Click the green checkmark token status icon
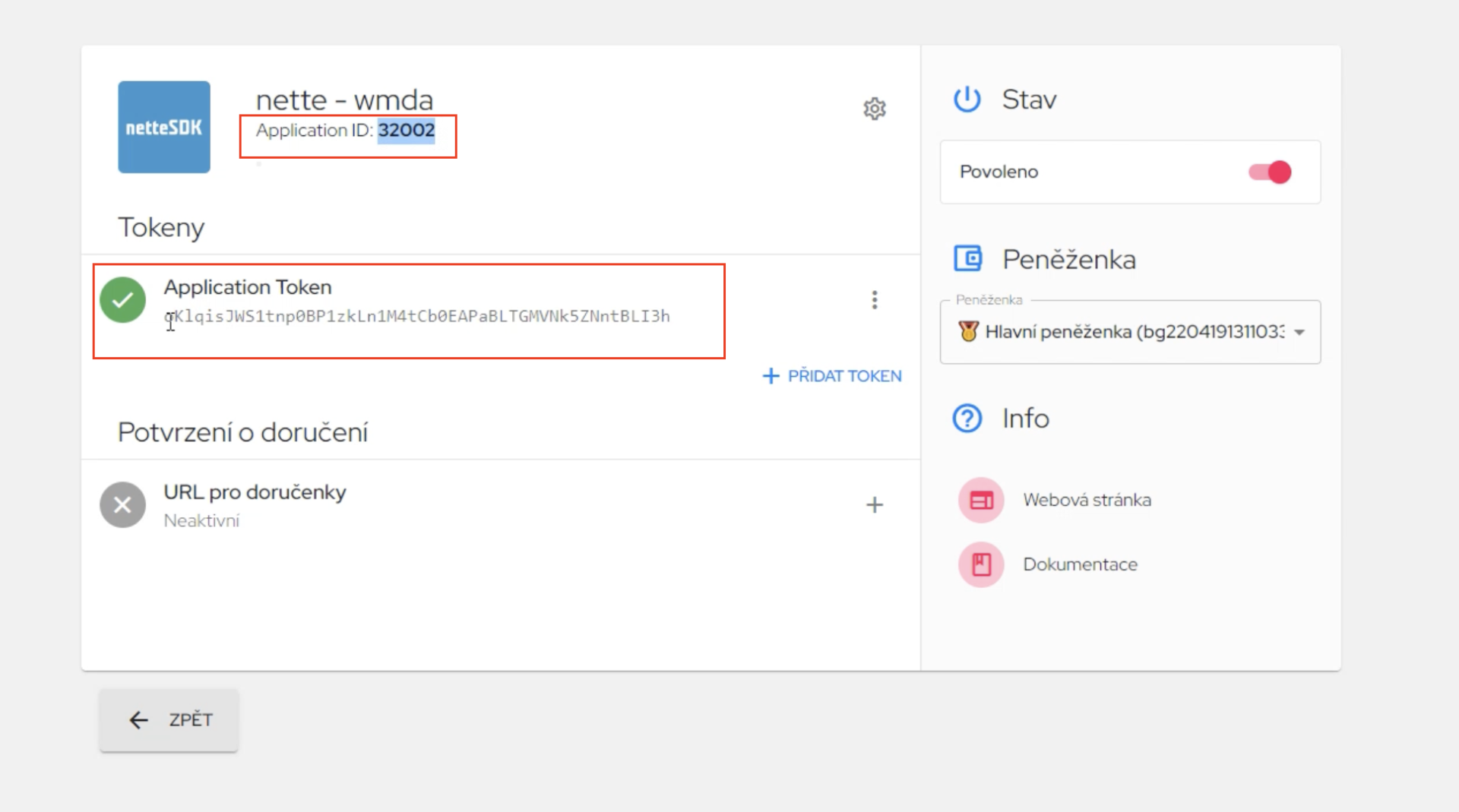 coord(122,300)
